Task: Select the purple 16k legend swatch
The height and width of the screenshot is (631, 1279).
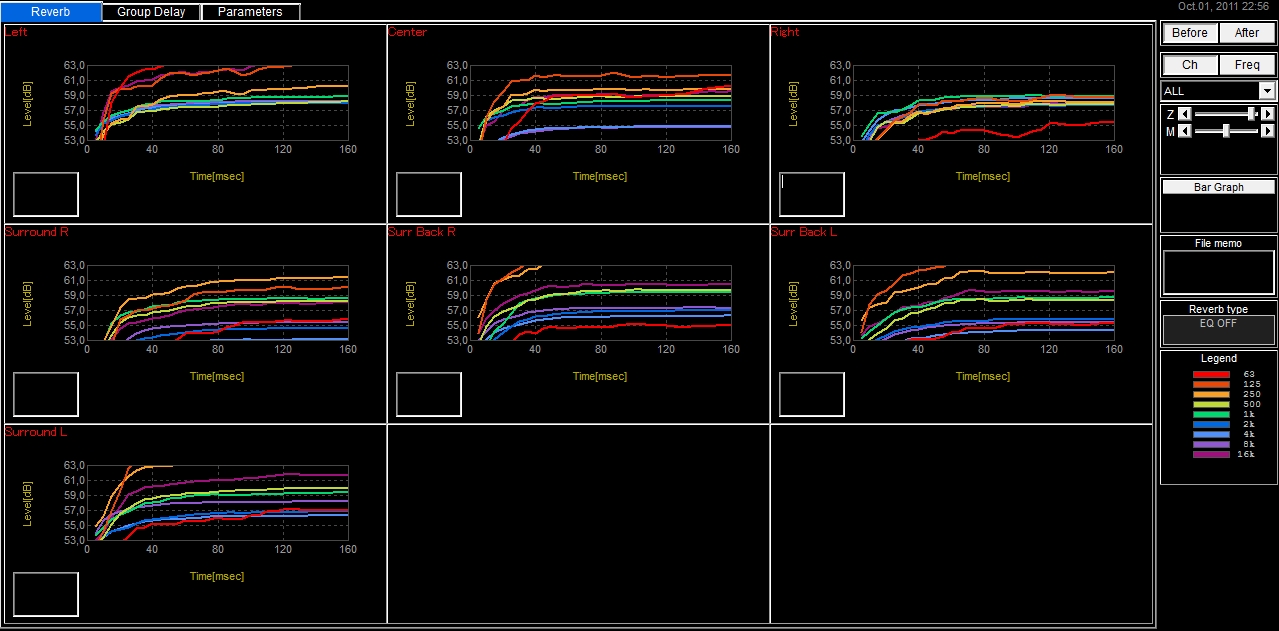Action: tap(1211, 455)
